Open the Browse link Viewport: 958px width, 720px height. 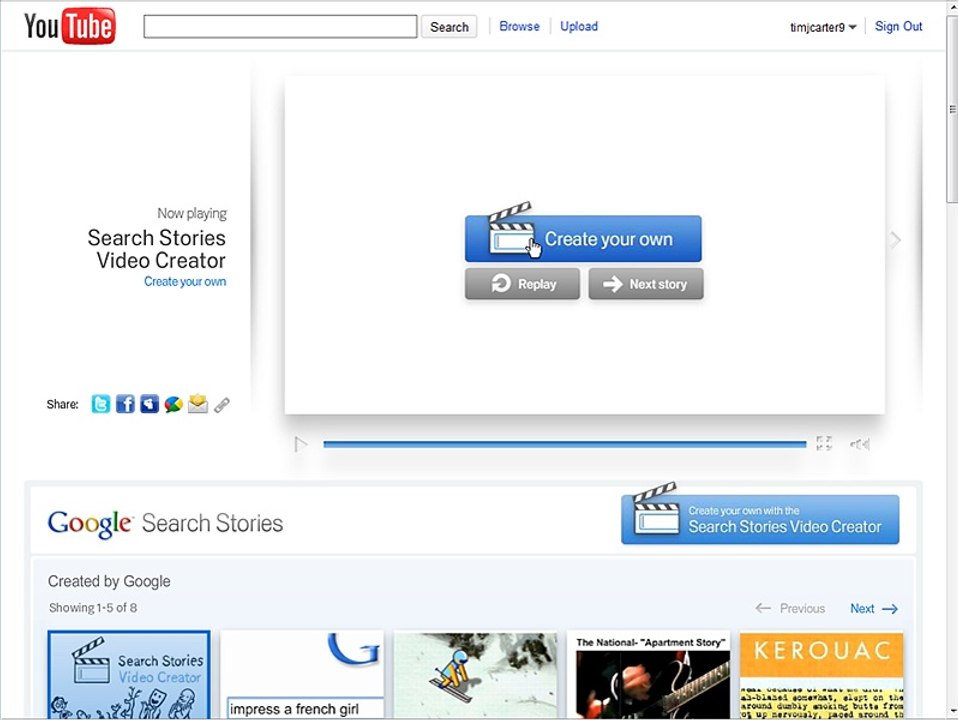coord(519,26)
